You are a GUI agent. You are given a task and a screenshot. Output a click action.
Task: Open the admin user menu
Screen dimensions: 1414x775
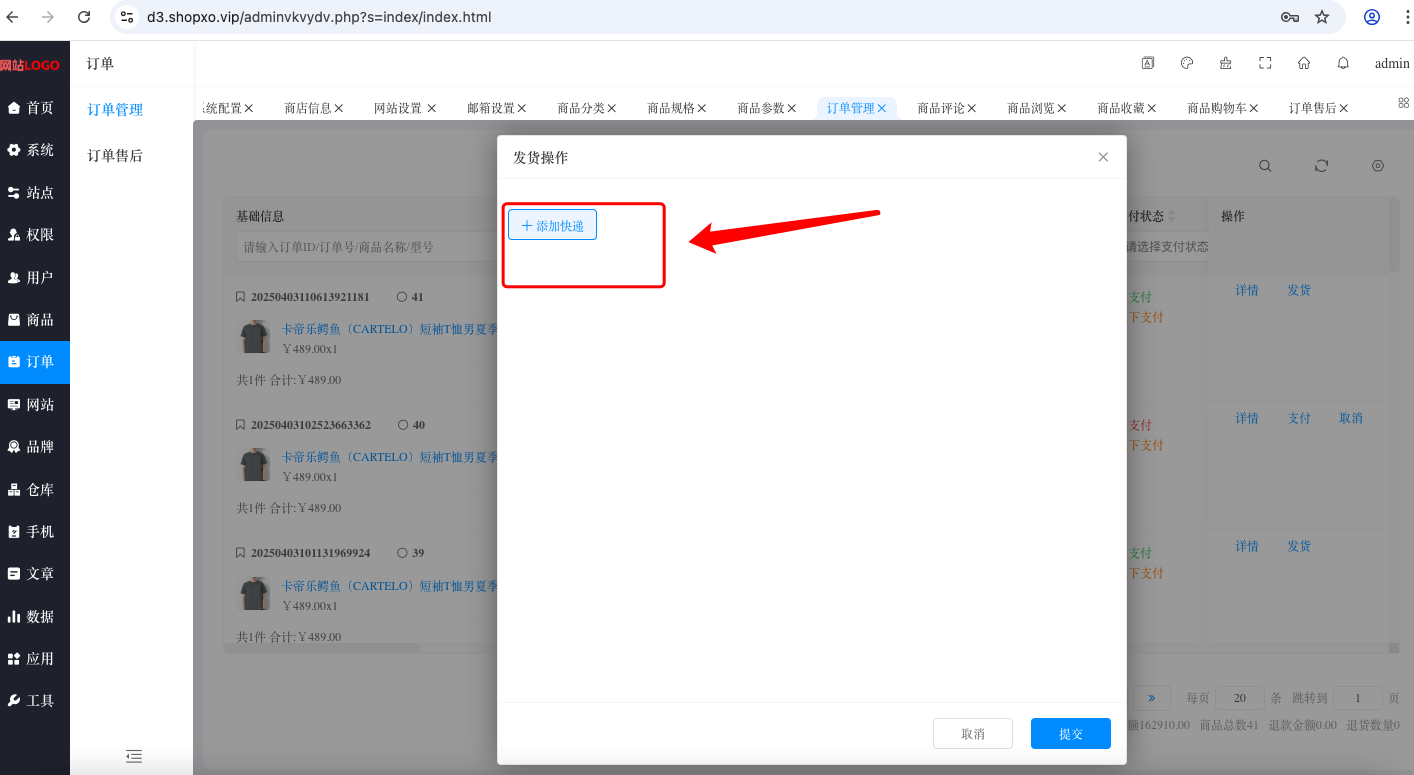click(x=1392, y=63)
